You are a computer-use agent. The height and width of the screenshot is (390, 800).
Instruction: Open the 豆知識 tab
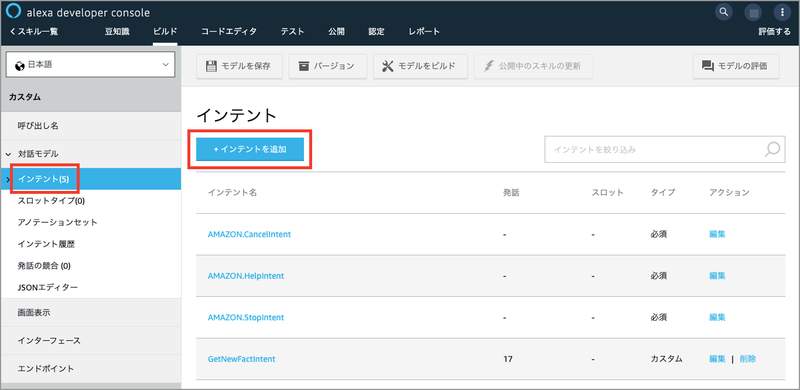click(x=117, y=32)
